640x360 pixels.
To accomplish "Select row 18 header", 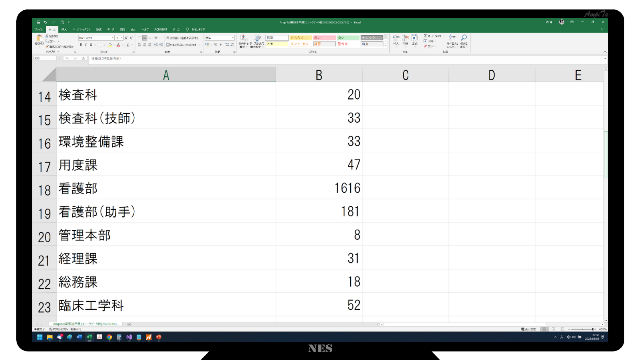I will tap(44, 188).
